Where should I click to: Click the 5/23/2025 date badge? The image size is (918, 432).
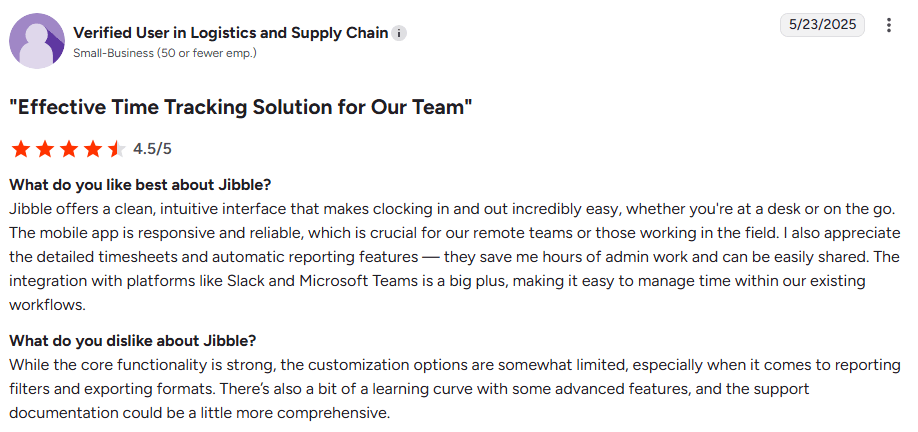[822, 25]
